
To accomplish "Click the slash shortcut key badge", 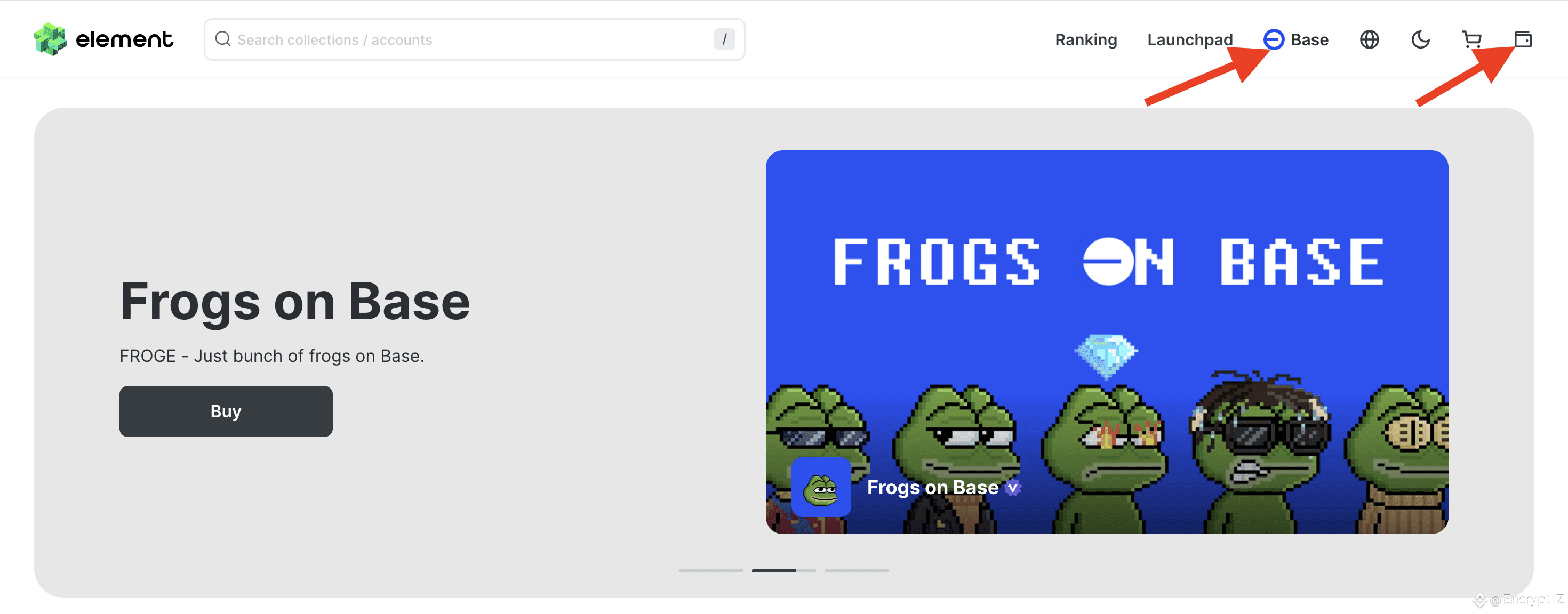I will (x=724, y=39).
